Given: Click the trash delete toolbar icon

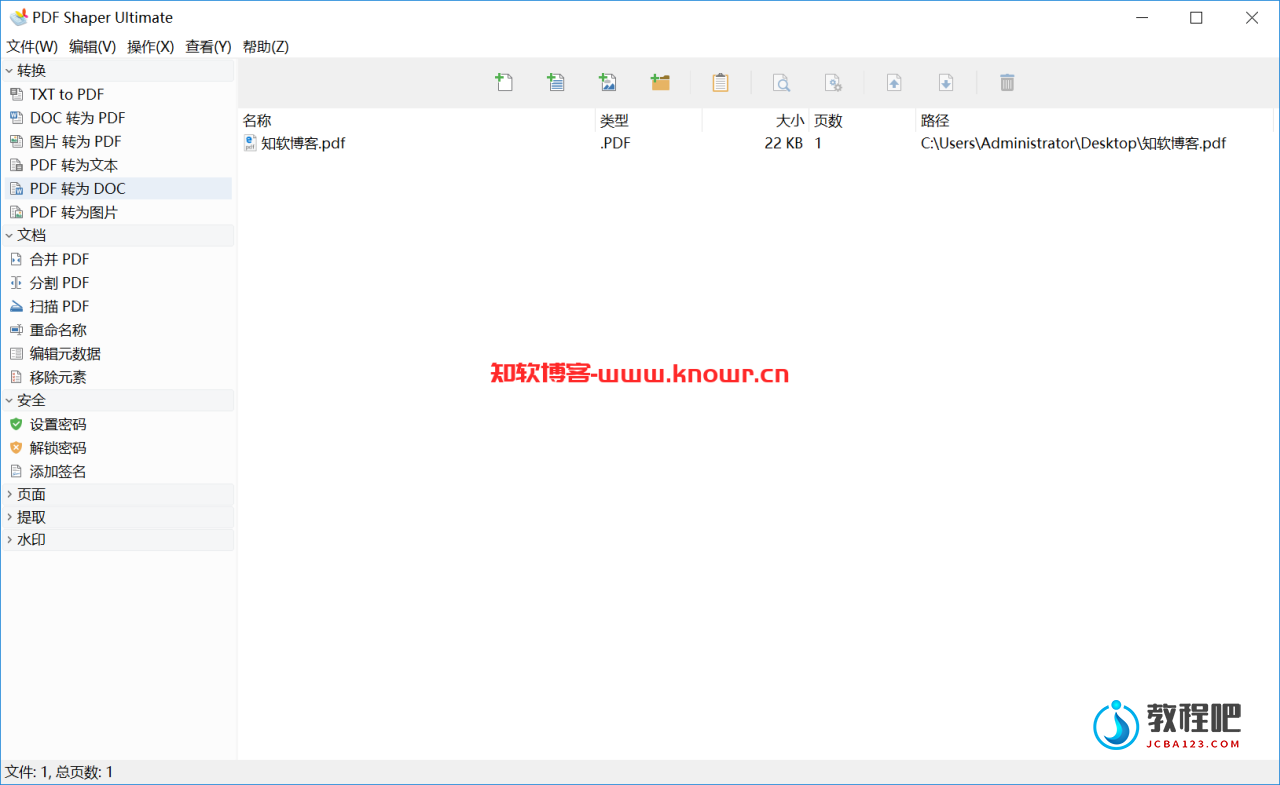Looking at the screenshot, I should (1007, 82).
